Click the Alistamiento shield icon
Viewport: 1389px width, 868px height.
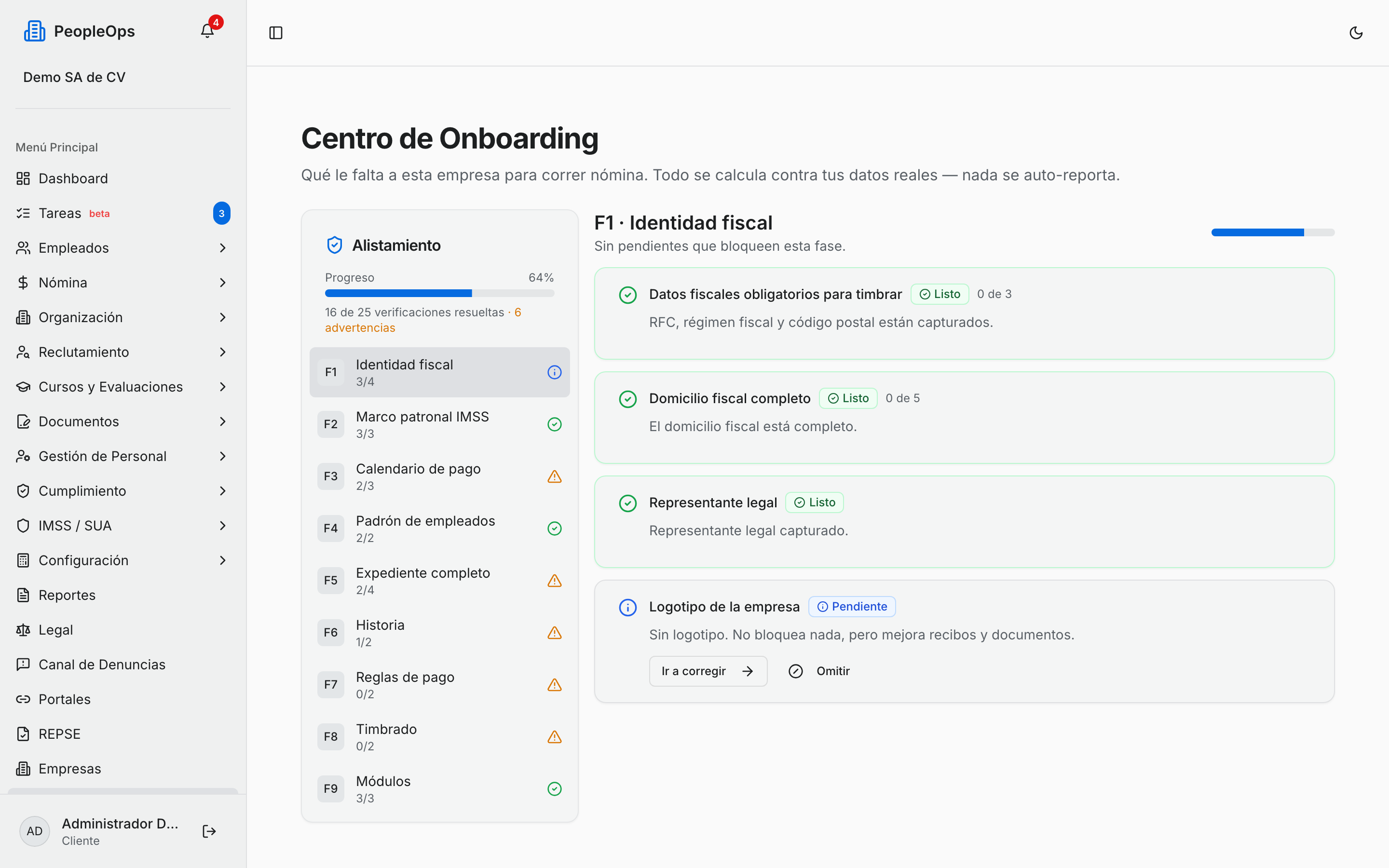coord(335,245)
